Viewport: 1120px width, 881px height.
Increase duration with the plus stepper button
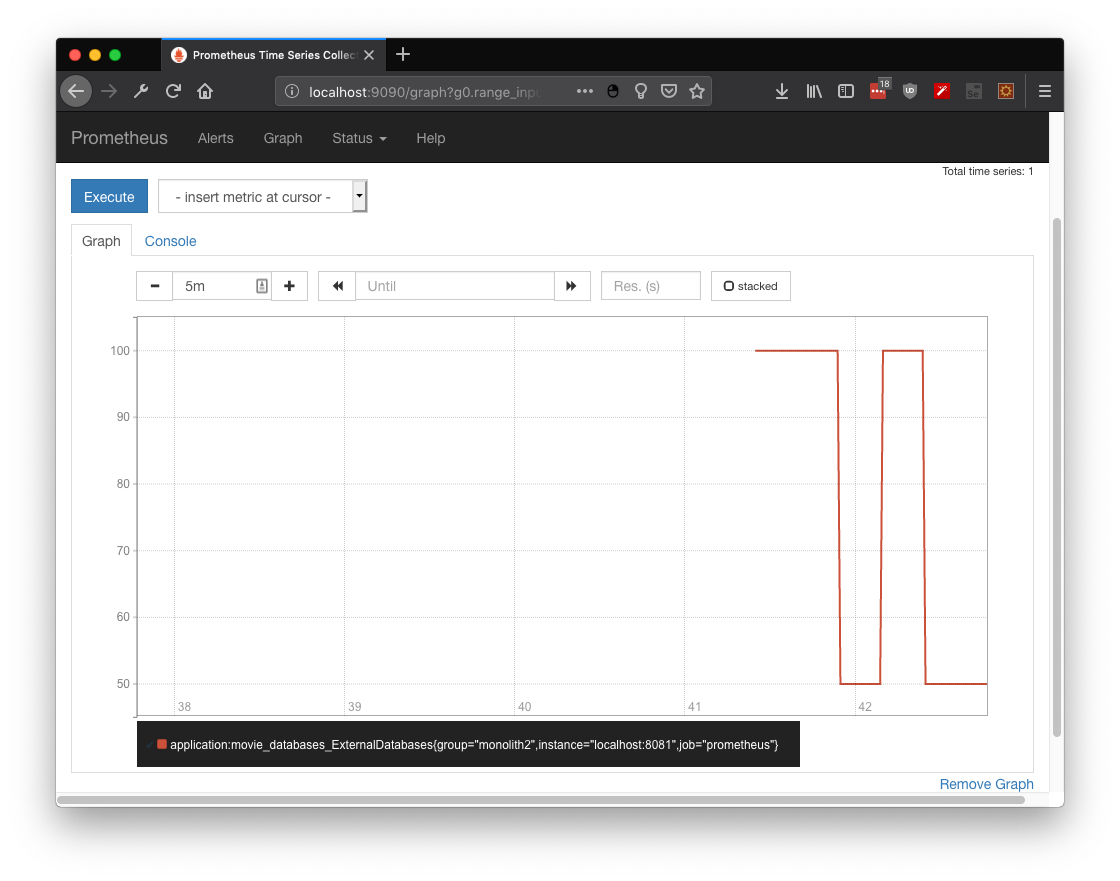[x=289, y=286]
